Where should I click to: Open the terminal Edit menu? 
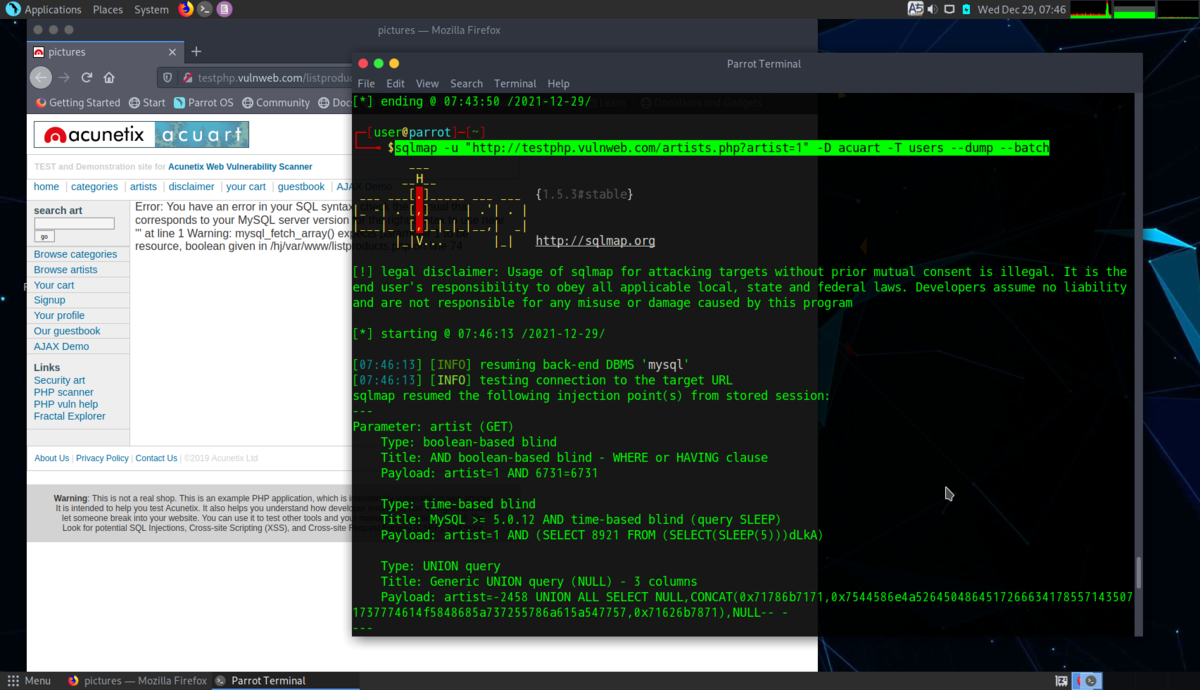[396, 84]
